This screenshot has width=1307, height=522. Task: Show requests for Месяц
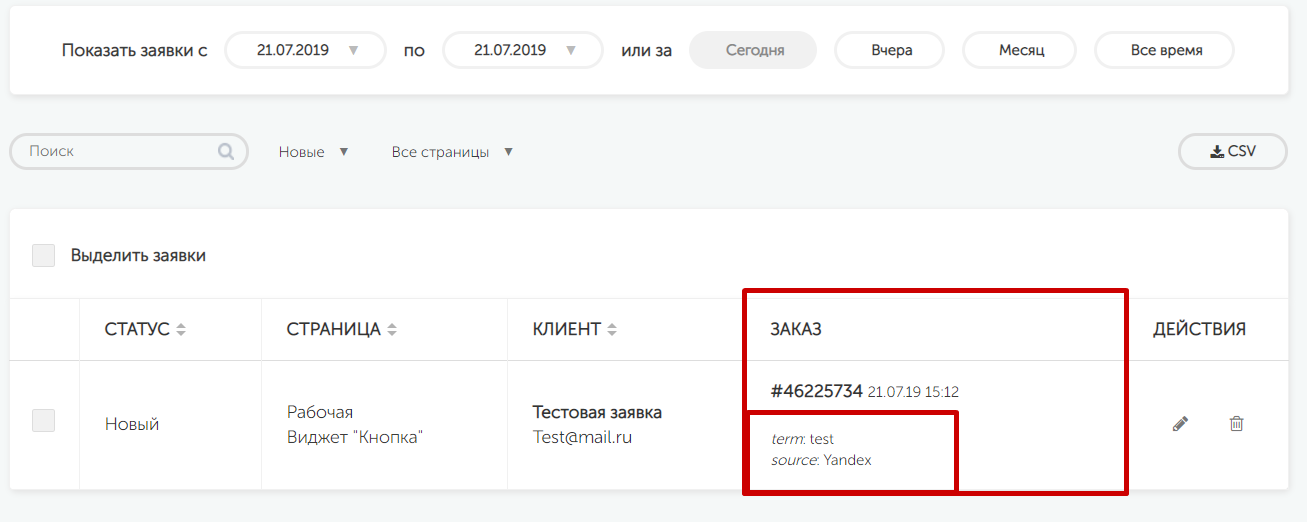coord(1020,50)
